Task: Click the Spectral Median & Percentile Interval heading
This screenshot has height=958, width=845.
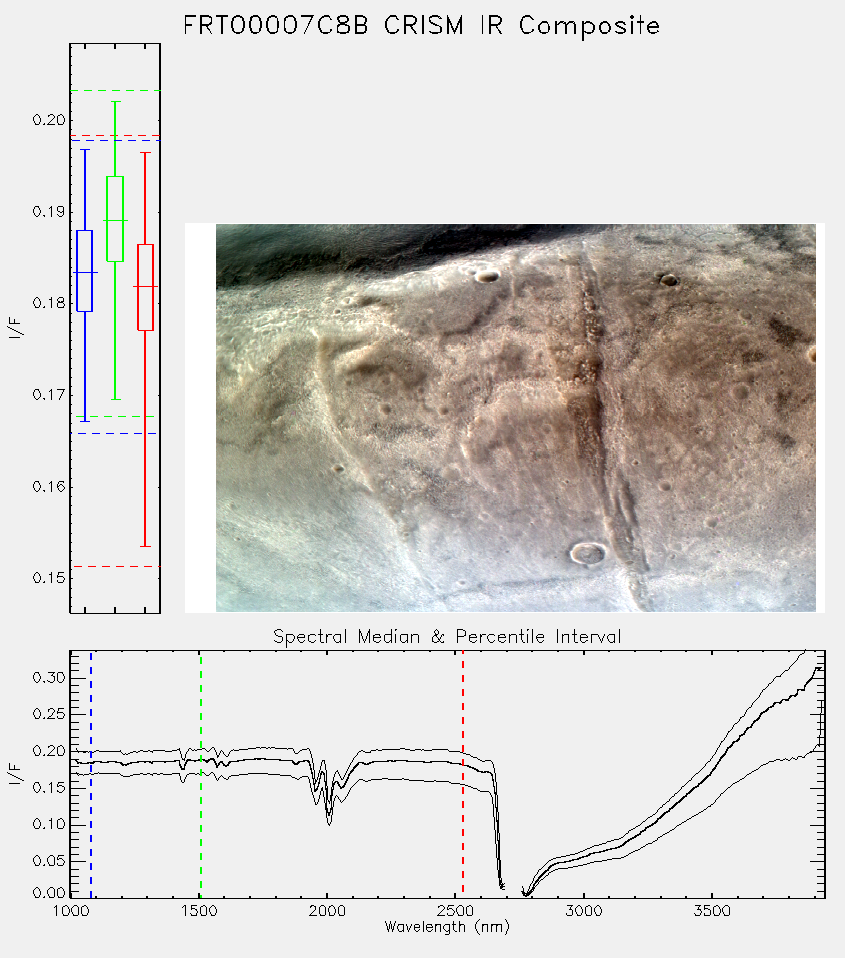Action: (447, 637)
